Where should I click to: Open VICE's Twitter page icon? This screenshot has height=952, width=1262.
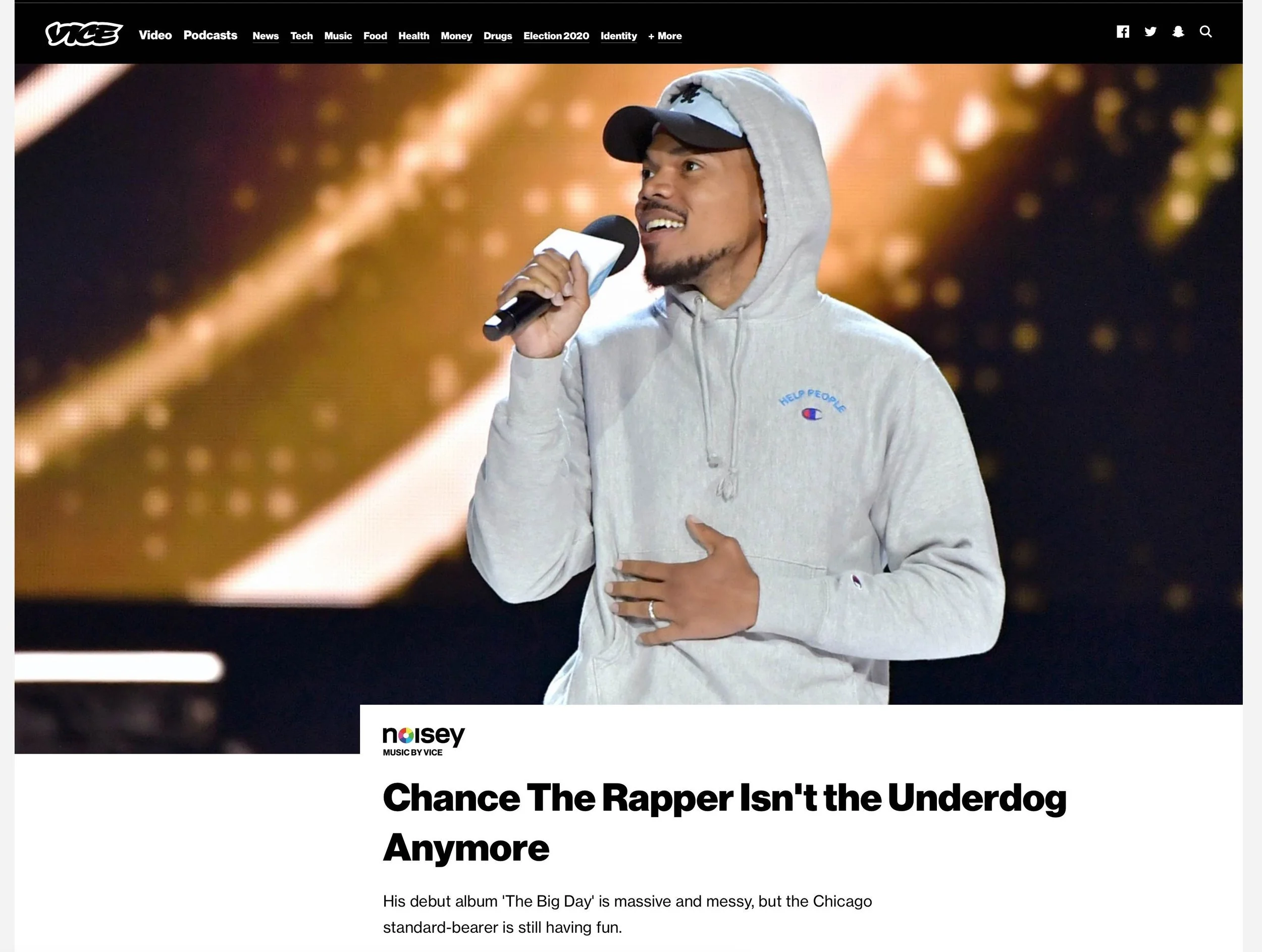pos(1150,32)
